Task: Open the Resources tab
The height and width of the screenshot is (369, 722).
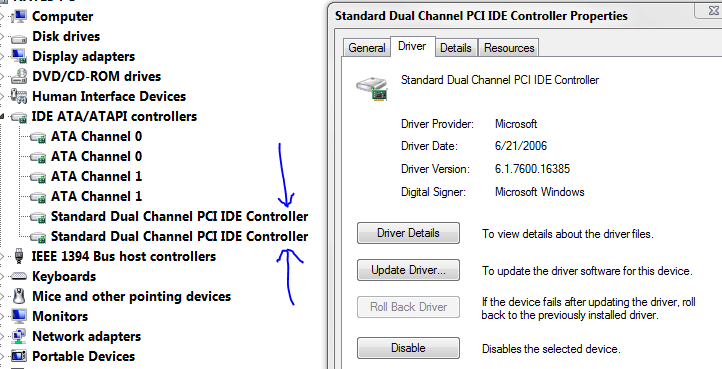Action: [509, 48]
